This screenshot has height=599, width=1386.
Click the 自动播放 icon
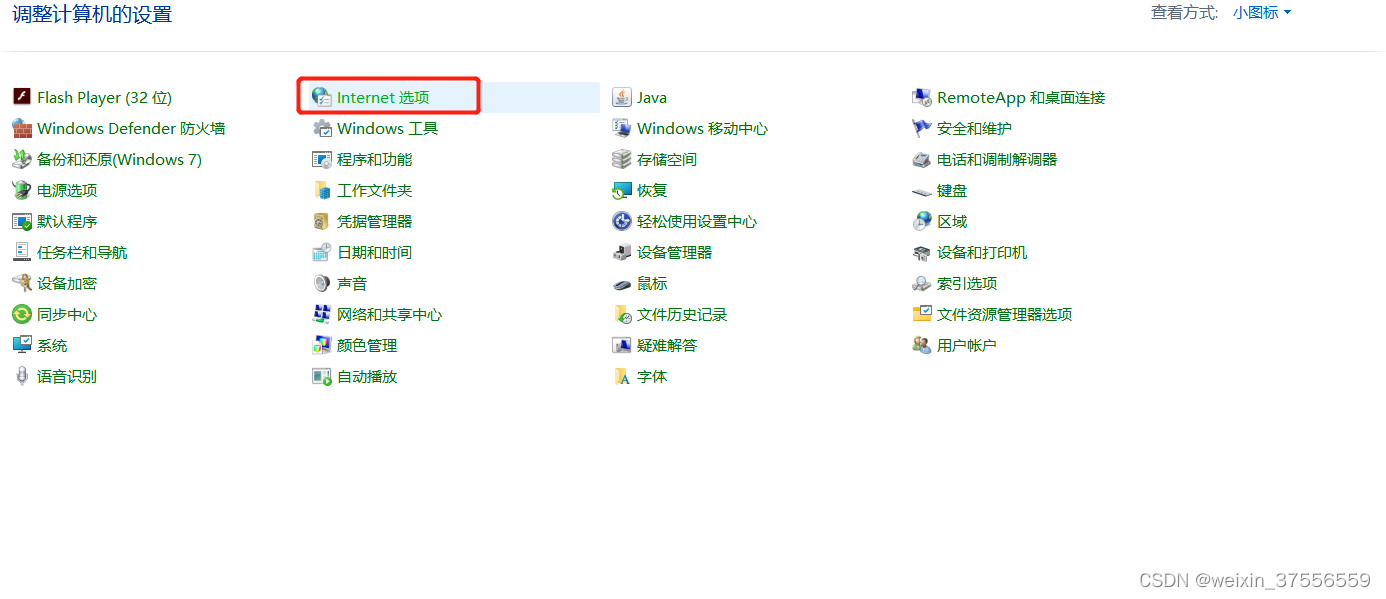[x=321, y=376]
